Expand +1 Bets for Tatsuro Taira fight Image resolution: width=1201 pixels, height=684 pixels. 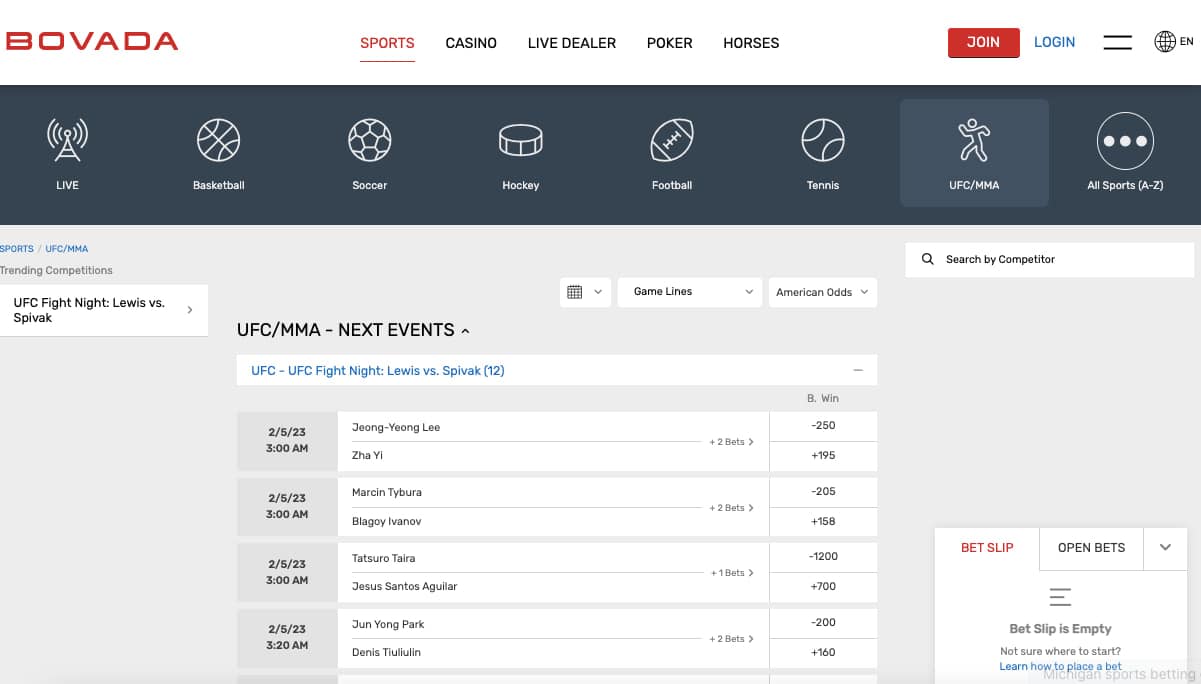click(732, 573)
